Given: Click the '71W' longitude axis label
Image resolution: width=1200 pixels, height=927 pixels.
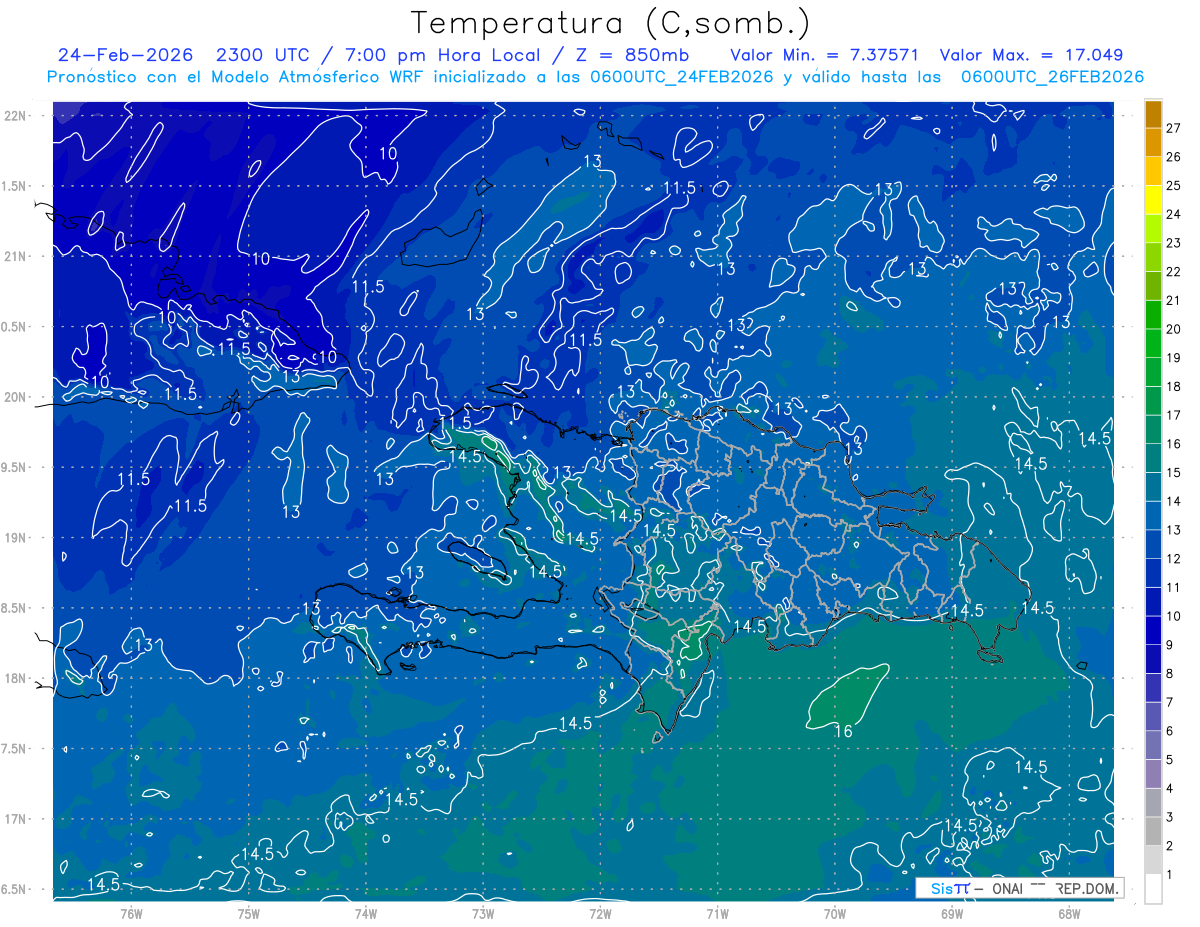Looking at the screenshot, I should pyautogui.click(x=717, y=913).
